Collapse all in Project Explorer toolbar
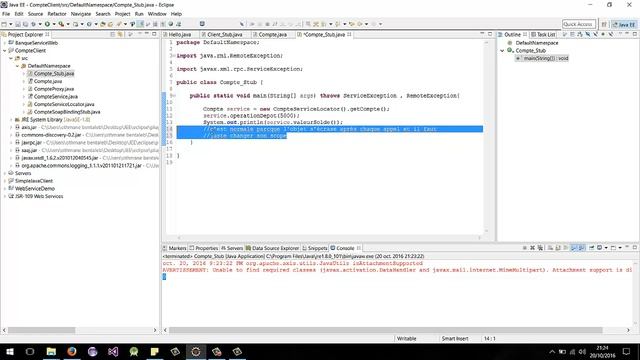The image size is (640, 360). (x=112, y=35)
